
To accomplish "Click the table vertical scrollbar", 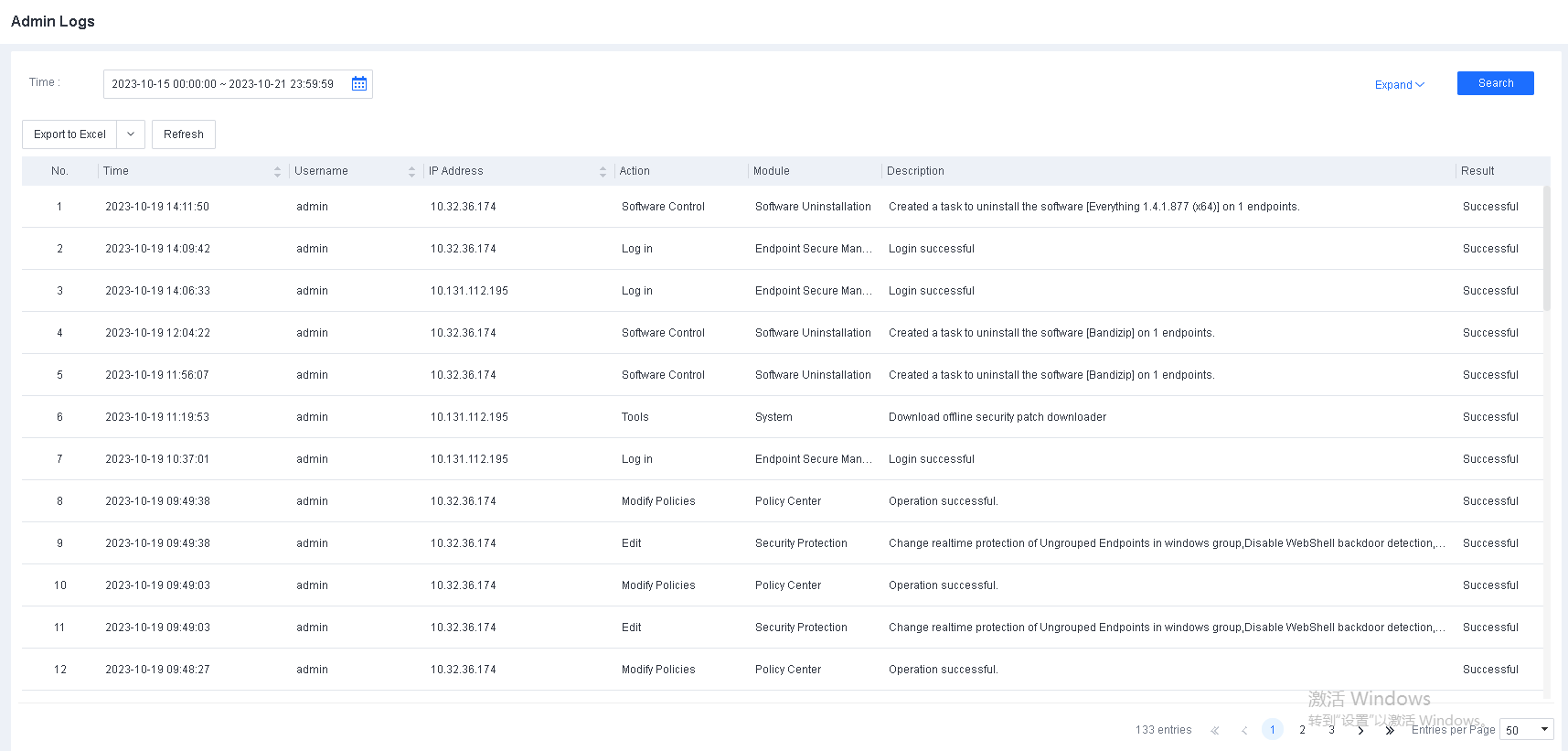I will coord(1546,249).
